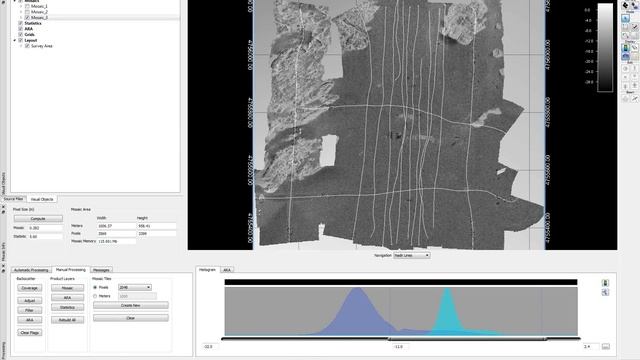Select the blue highlighted pointer mode tool
The height and width of the screenshot is (360, 640).
coord(626,18)
